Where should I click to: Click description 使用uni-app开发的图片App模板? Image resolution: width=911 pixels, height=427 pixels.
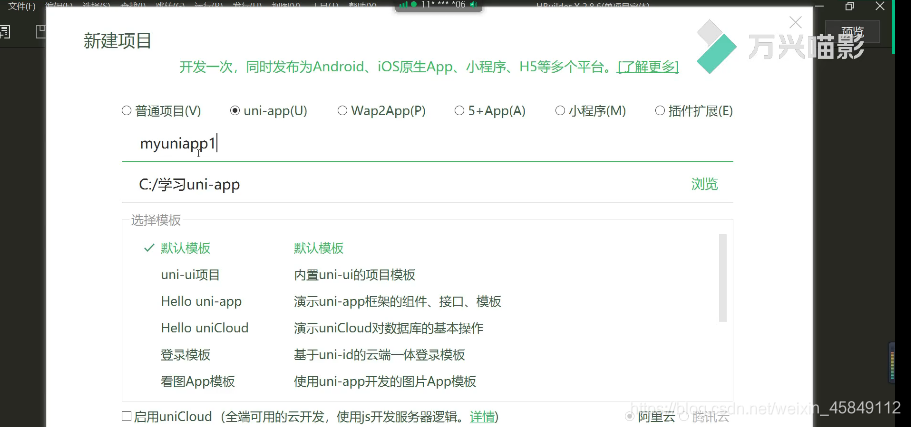pos(385,382)
